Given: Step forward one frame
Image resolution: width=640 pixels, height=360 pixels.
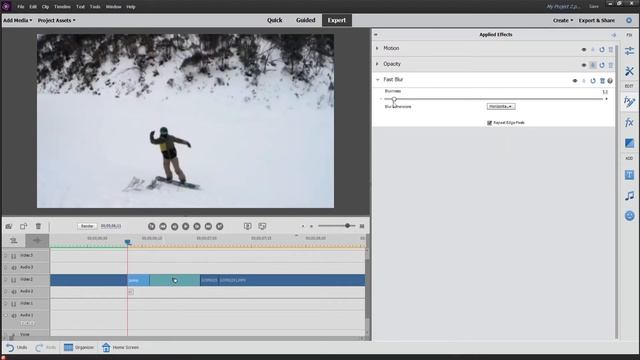Looking at the screenshot, I should (197, 226).
